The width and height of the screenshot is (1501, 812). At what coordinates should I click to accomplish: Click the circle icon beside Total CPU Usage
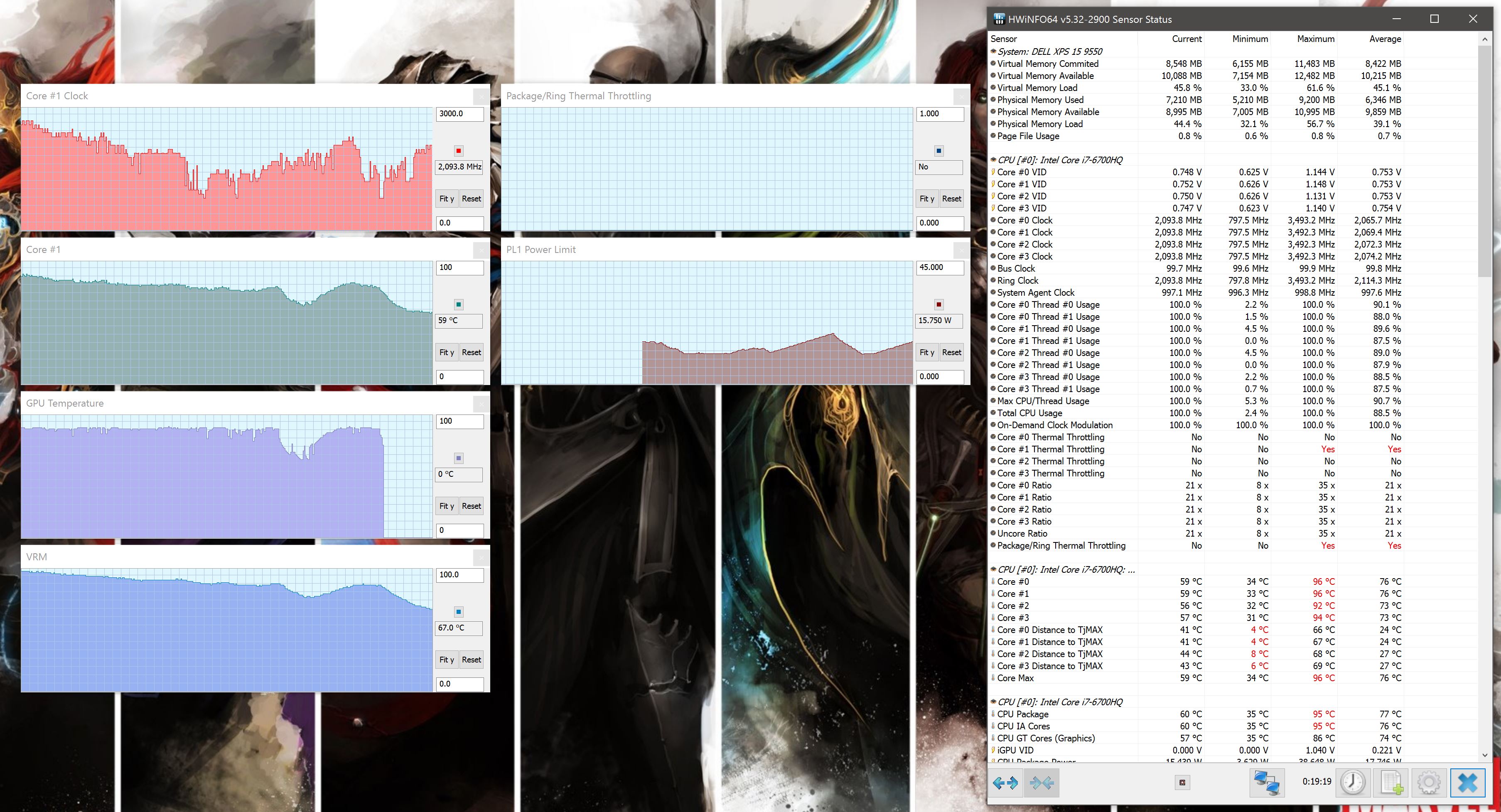pos(993,412)
